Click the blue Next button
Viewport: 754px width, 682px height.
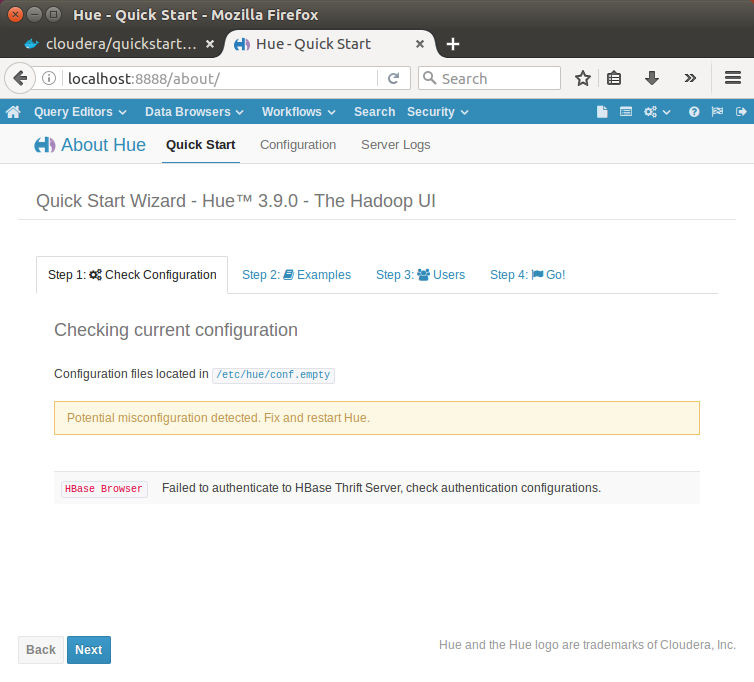coord(89,650)
